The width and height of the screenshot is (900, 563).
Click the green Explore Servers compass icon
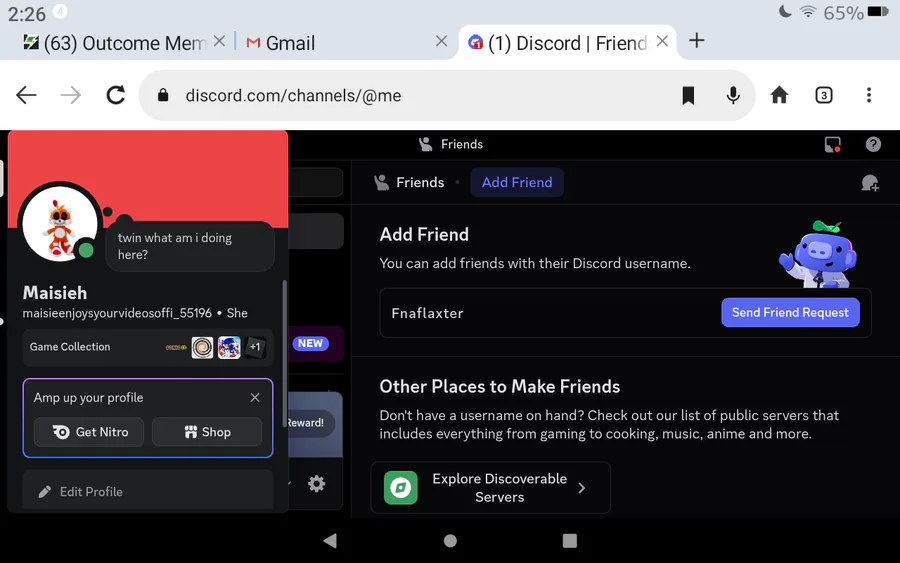pos(400,488)
